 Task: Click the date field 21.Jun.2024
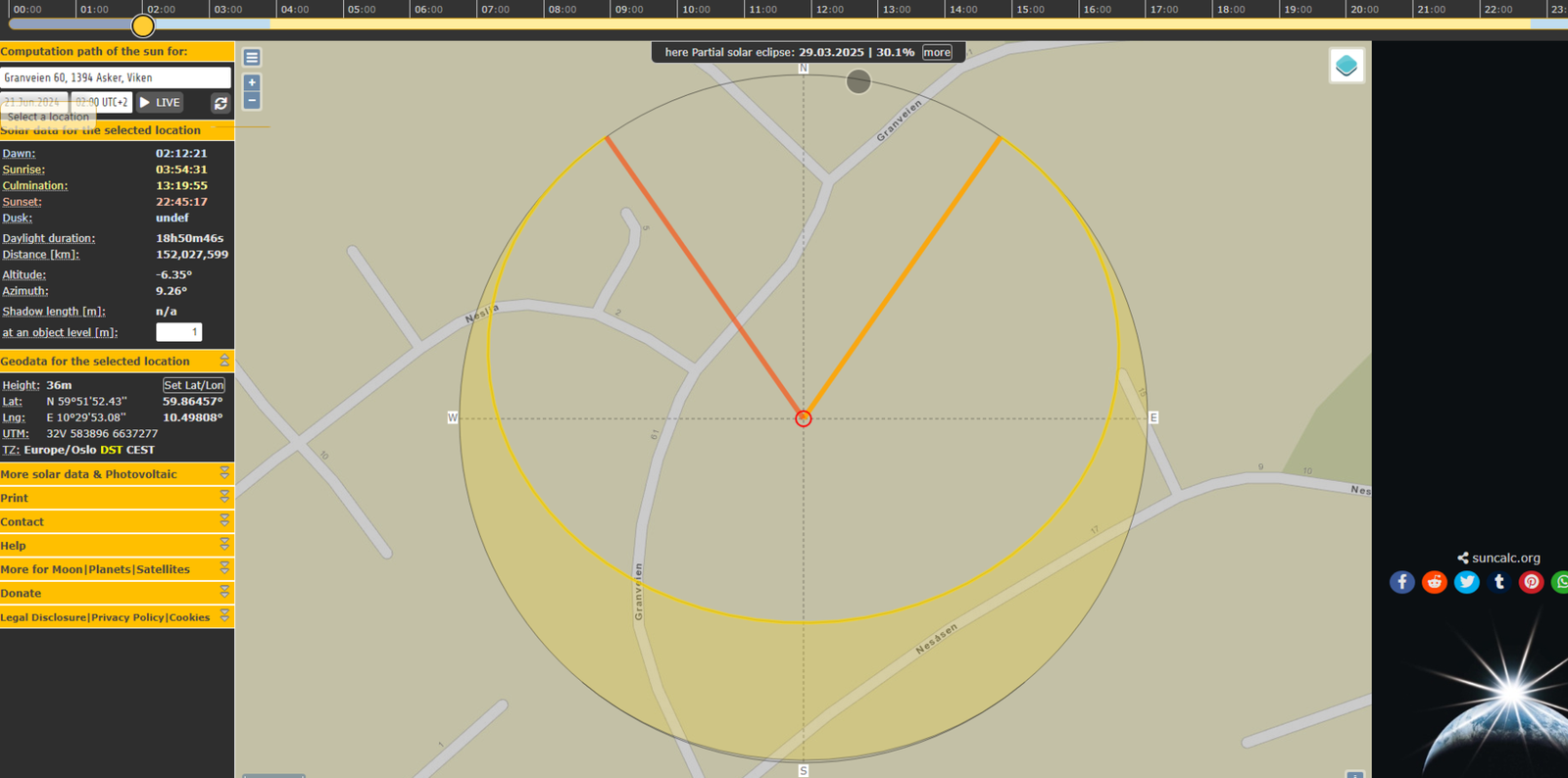coord(34,102)
